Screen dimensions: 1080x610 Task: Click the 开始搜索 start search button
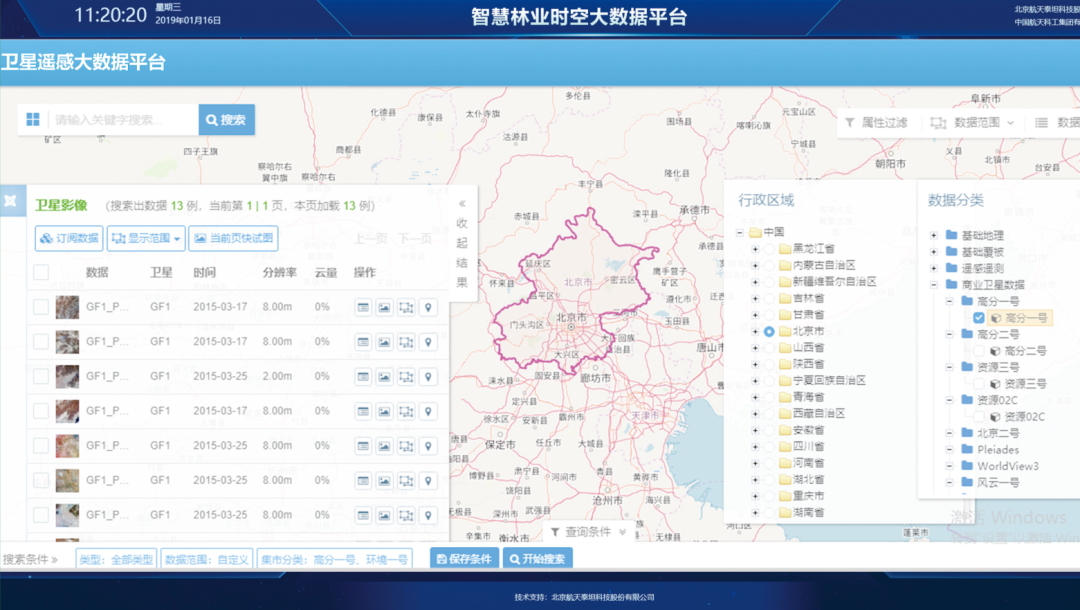[x=537, y=559]
